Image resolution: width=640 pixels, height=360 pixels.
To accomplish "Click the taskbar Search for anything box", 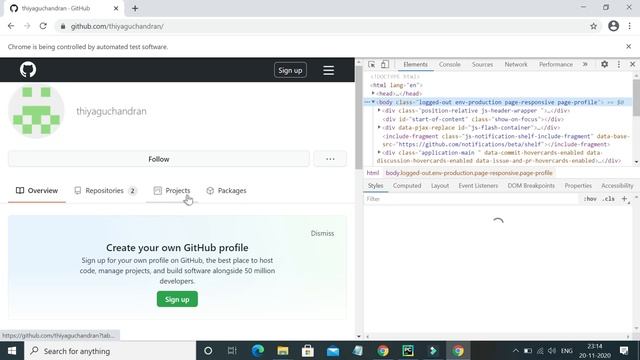I will click(110, 351).
